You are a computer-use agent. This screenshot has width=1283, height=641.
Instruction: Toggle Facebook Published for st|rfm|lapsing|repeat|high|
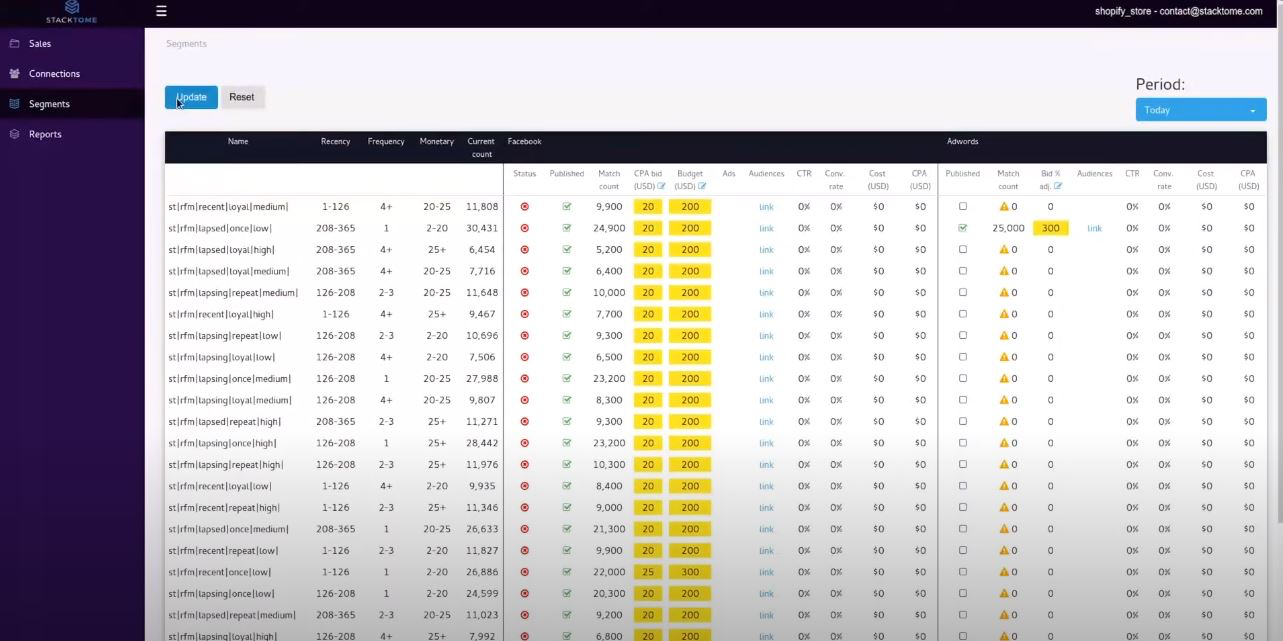[x=567, y=465]
